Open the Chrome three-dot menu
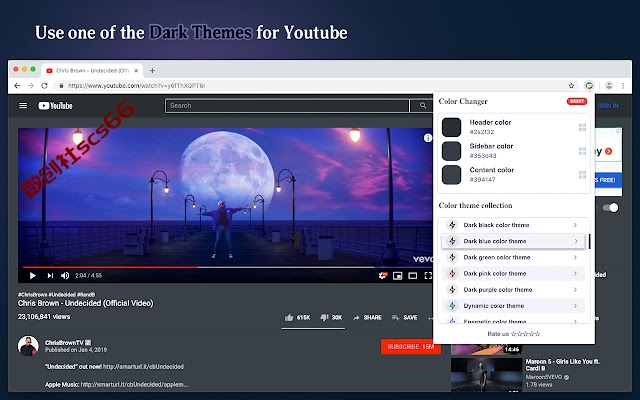The width and height of the screenshot is (640, 400). 623,86
